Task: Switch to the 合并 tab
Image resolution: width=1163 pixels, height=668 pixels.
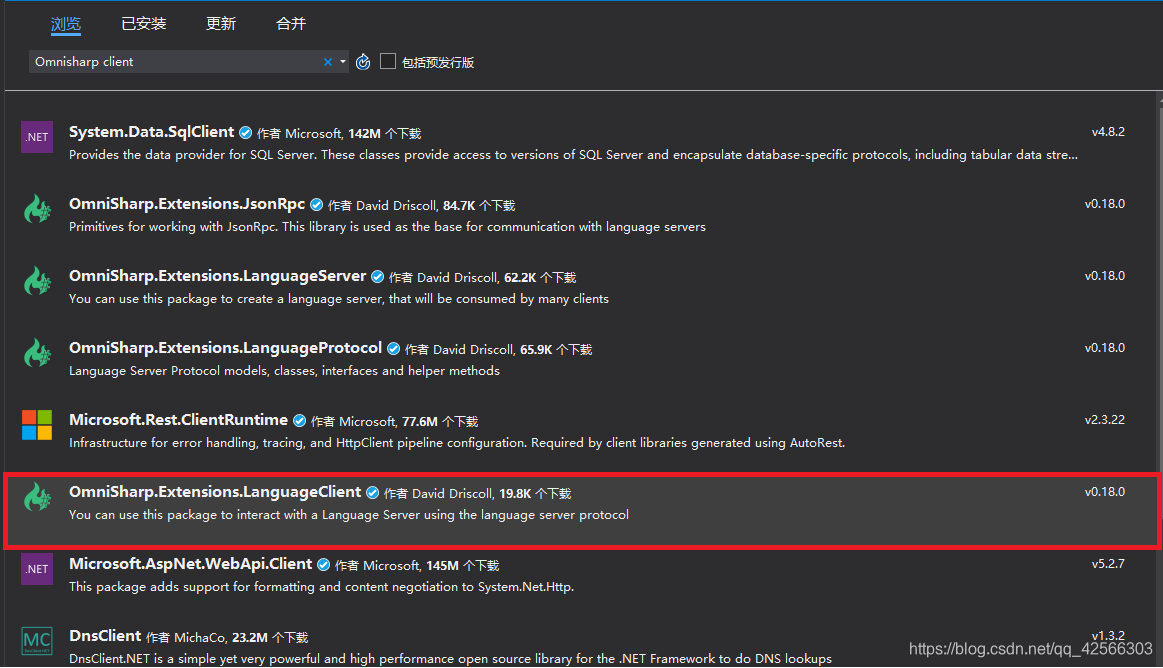Action: tap(290, 23)
